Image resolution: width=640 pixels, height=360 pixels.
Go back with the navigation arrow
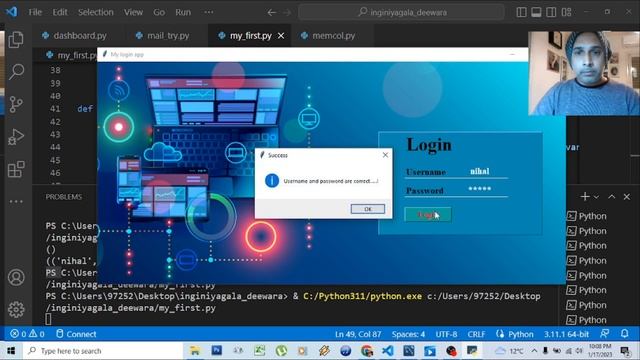click(271, 12)
